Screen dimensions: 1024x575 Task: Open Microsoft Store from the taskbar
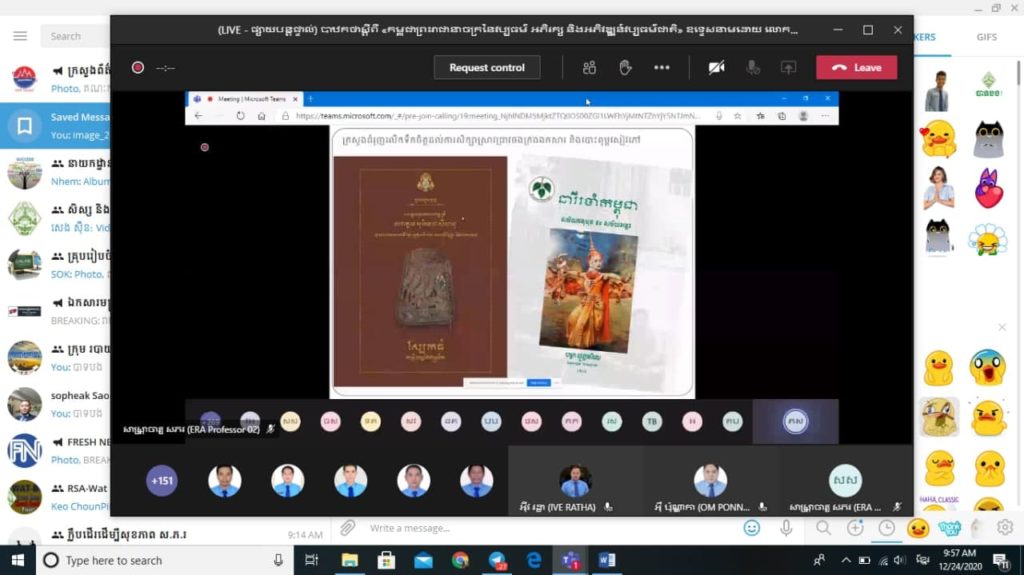coord(386,560)
